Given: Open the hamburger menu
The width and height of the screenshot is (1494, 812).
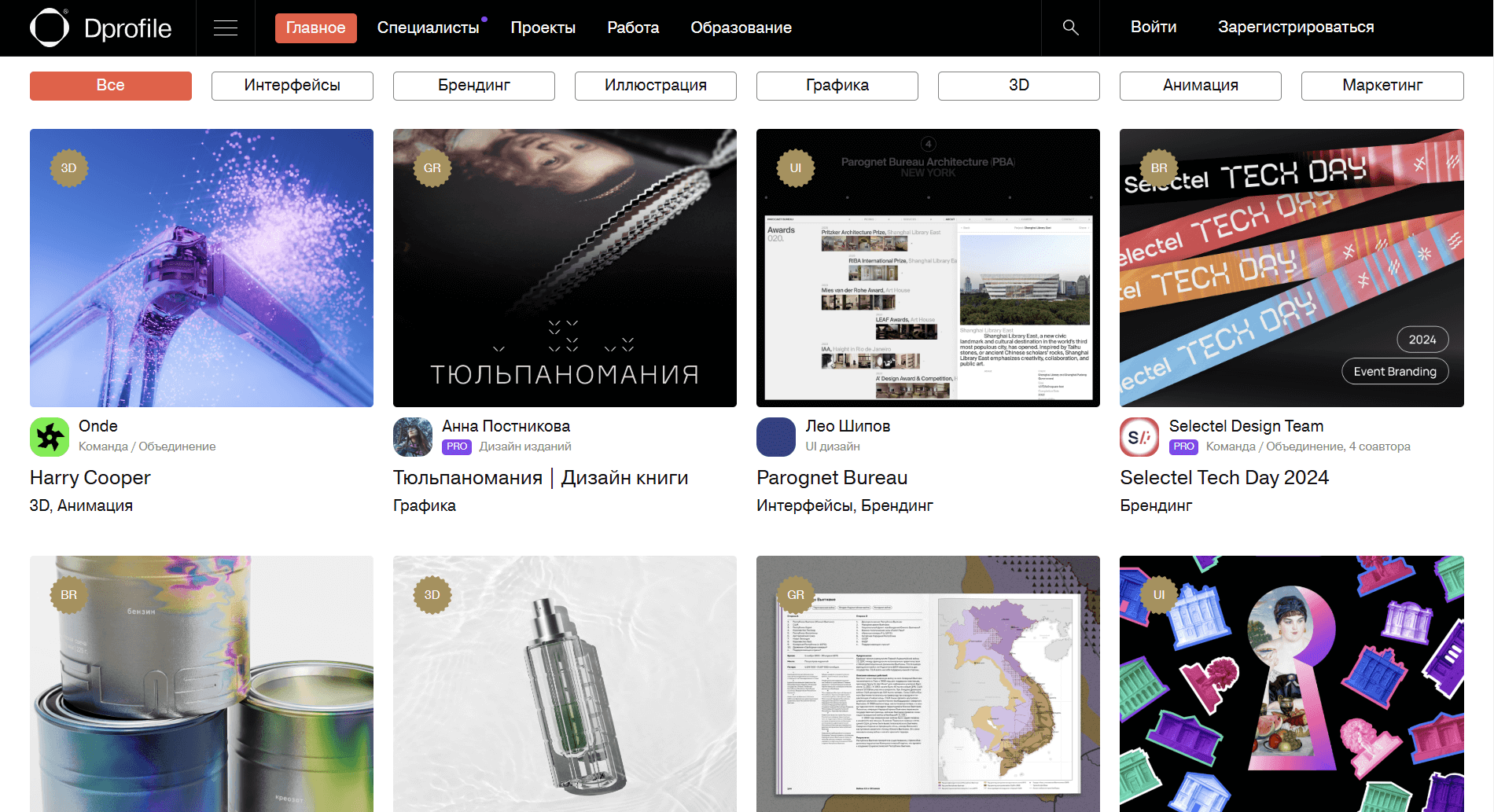Looking at the screenshot, I should [226, 28].
